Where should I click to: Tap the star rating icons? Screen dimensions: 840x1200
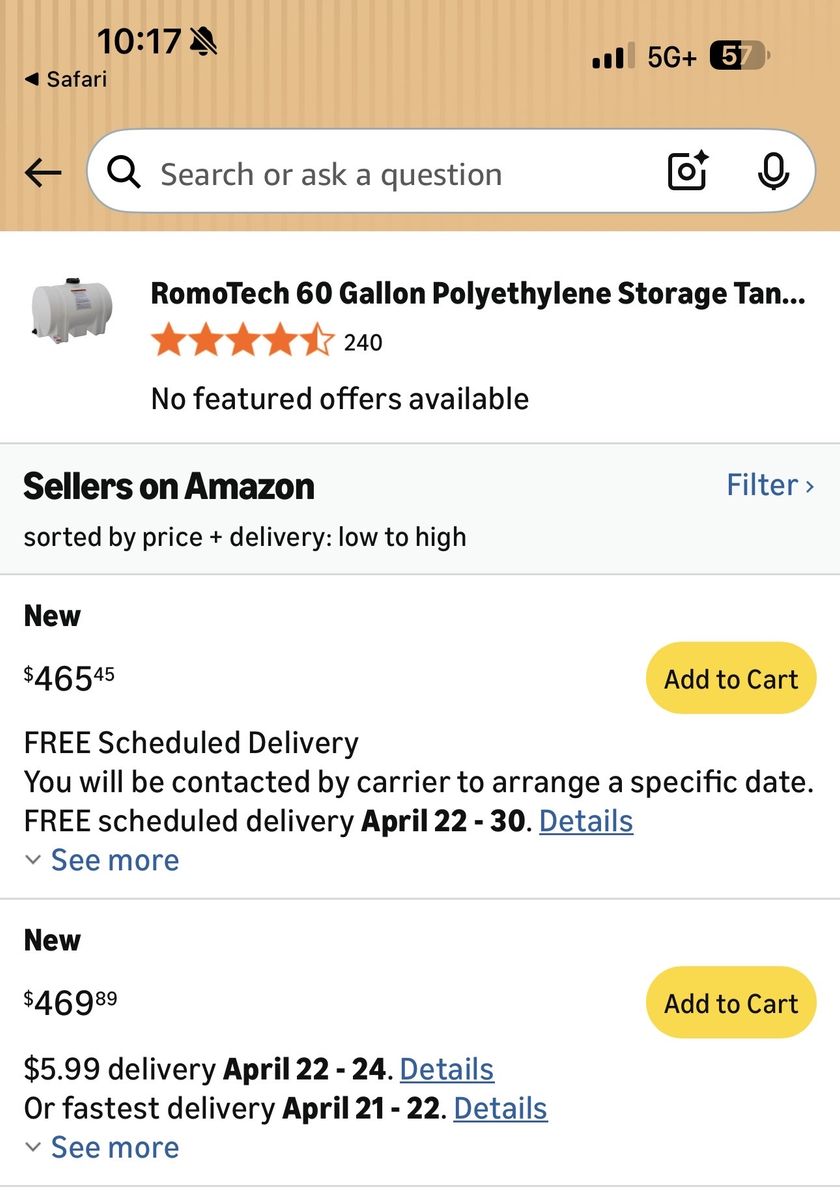(x=242, y=342)
